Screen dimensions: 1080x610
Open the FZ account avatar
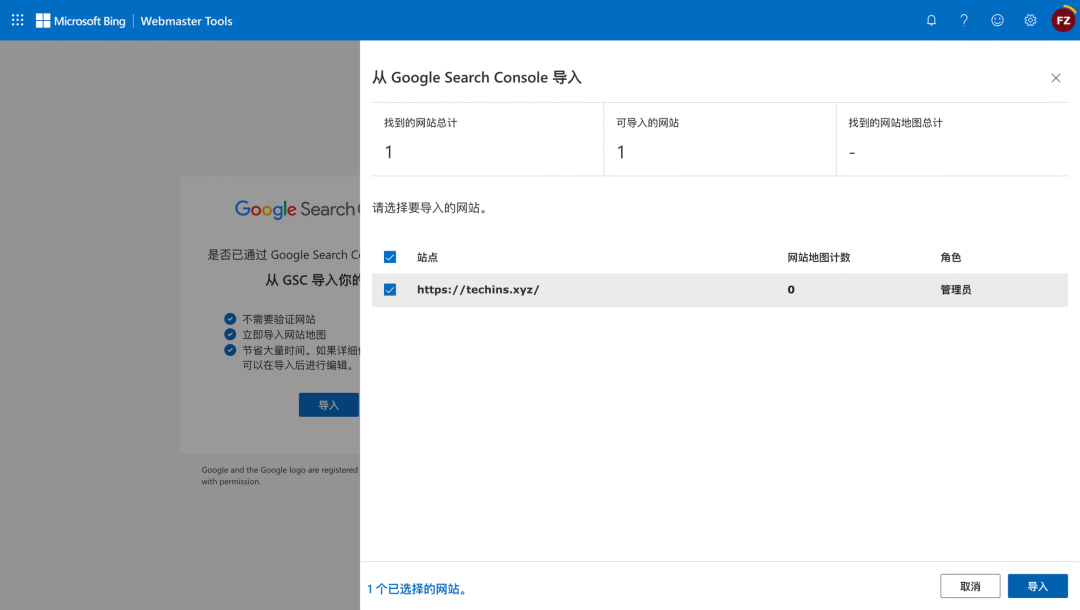(1063, 20)
